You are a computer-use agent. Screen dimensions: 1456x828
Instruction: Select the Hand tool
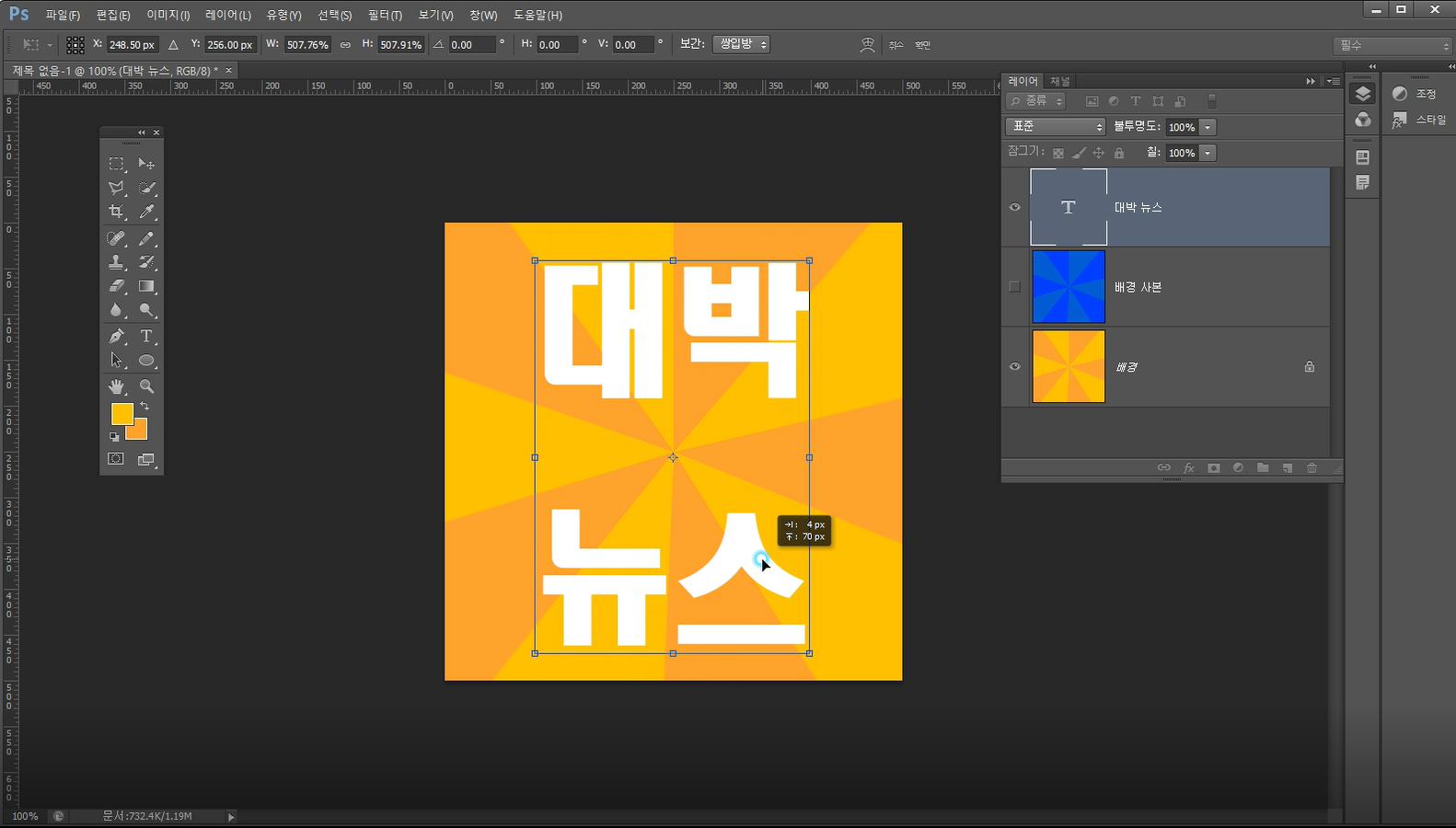(117, 386)
